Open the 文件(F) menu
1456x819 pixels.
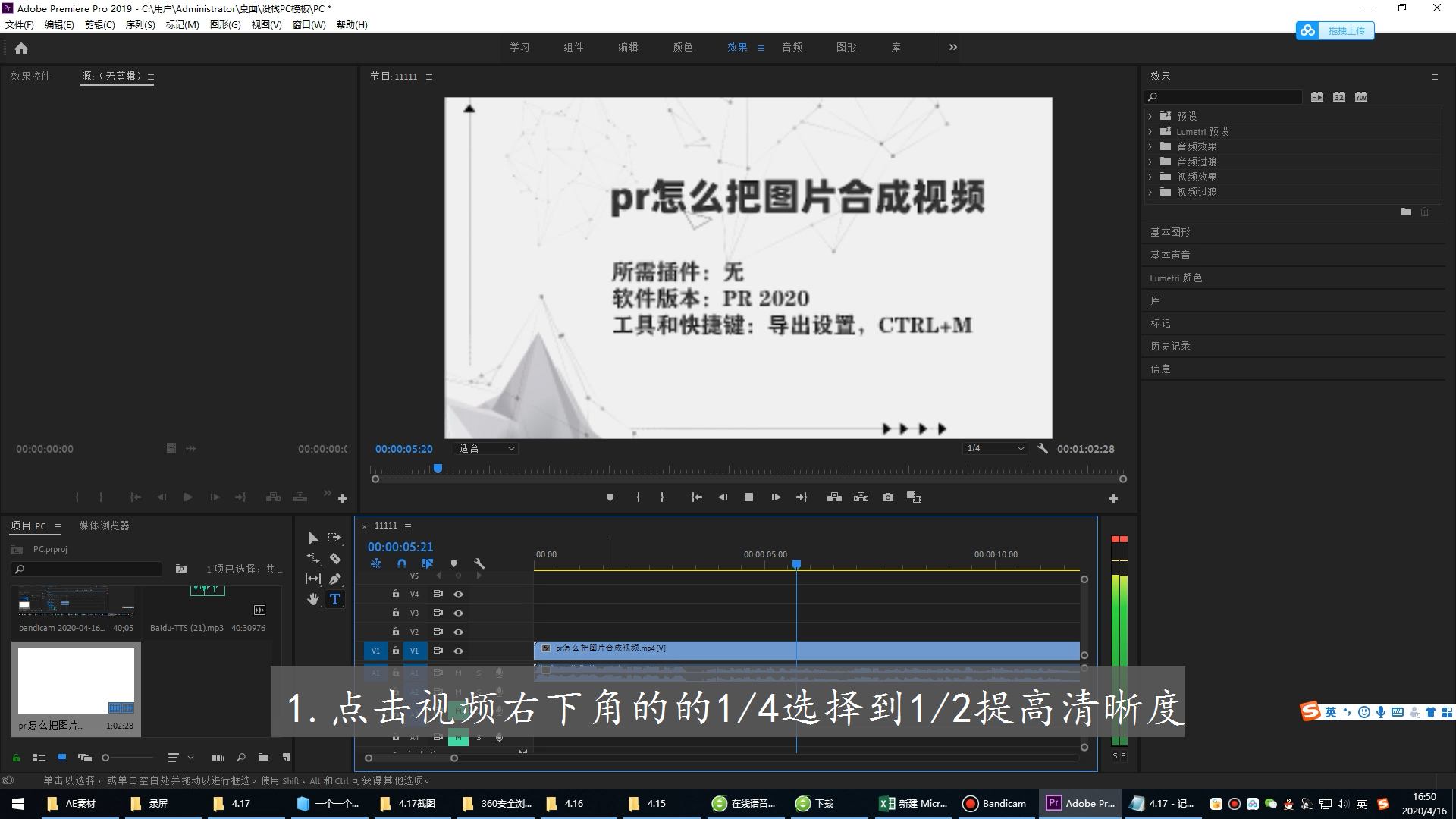[x=20, y=24]
